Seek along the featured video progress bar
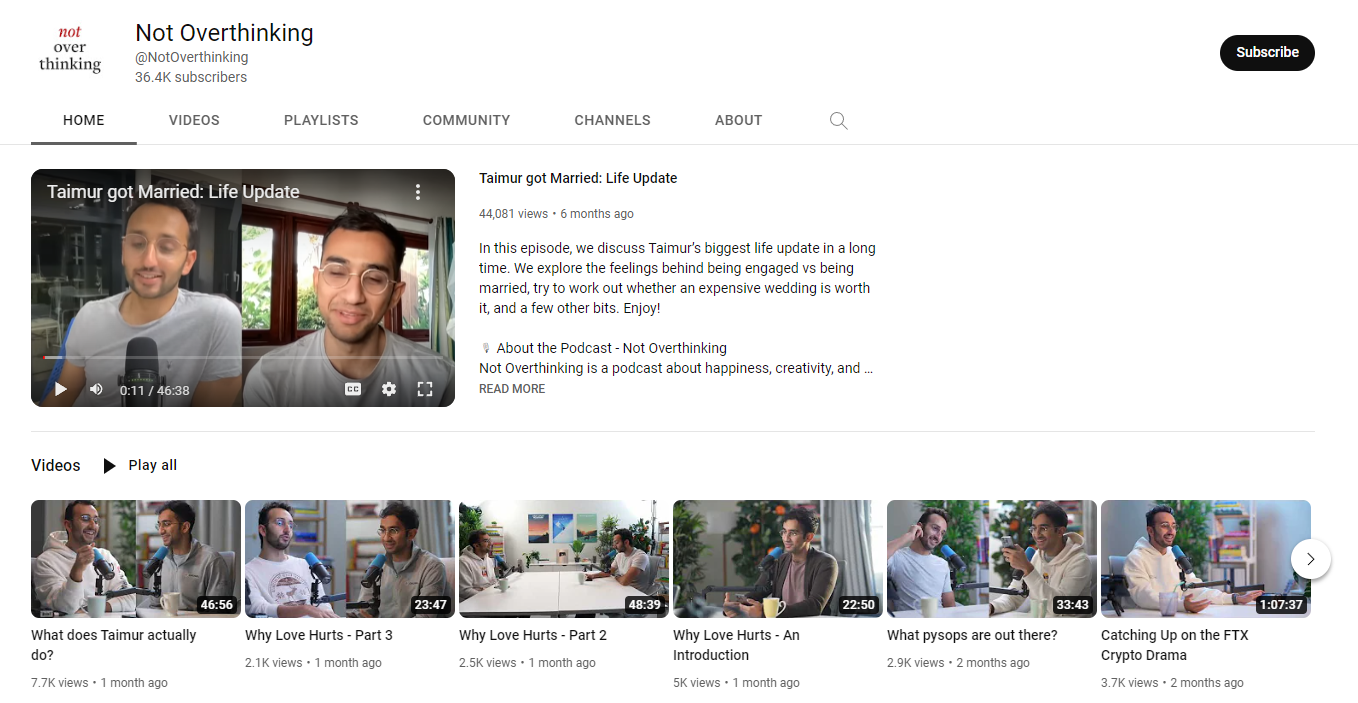The image size is (1358, 703). tap(243, 357)
